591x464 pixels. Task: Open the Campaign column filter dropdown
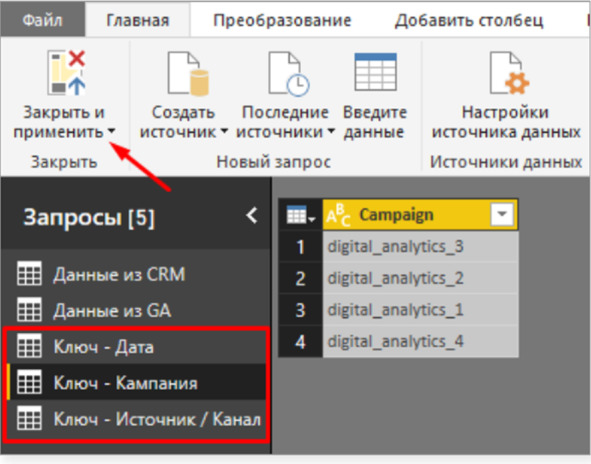(502, 215)
